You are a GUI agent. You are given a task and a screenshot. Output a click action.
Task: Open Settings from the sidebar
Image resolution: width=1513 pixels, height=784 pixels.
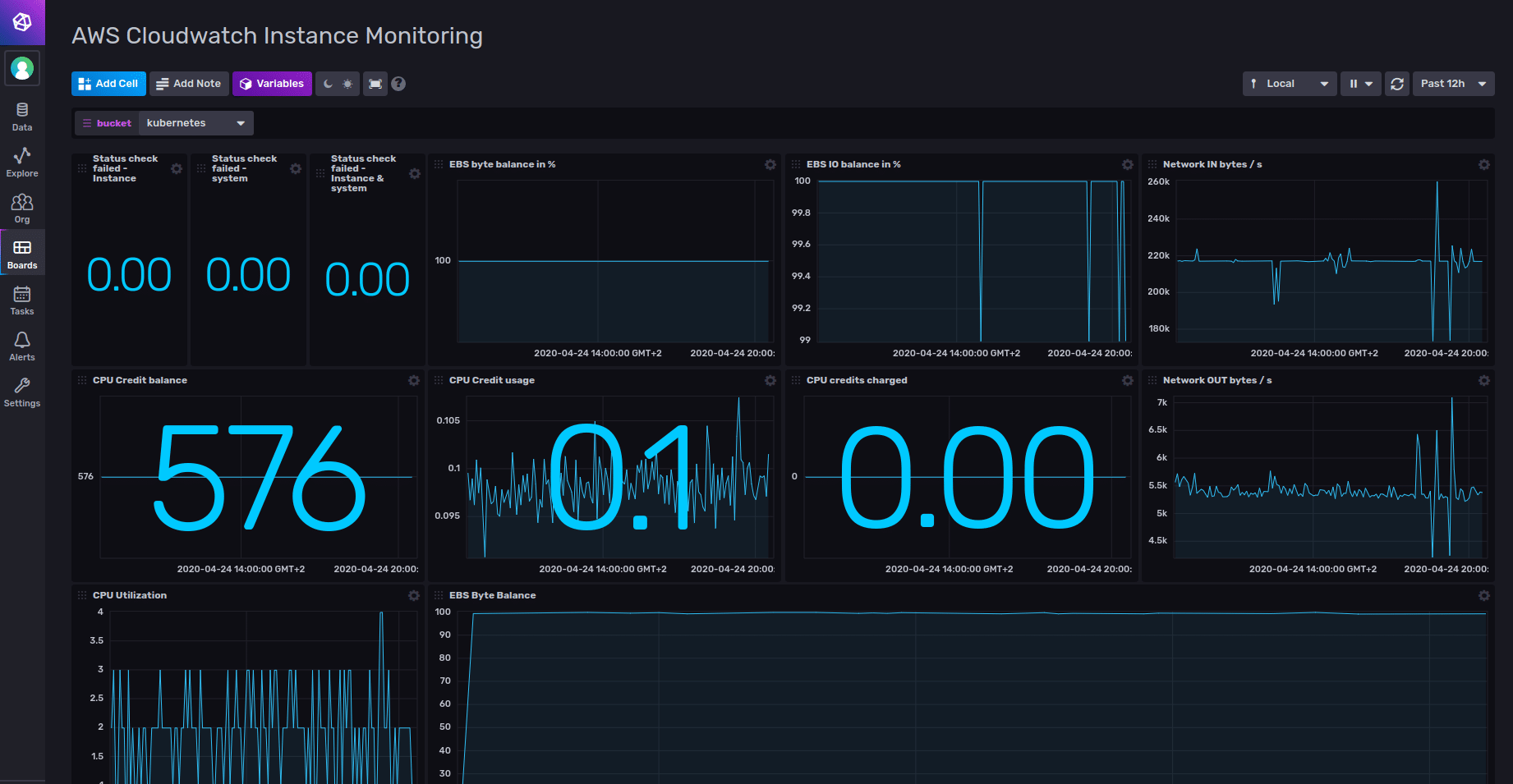click(21, 392)
